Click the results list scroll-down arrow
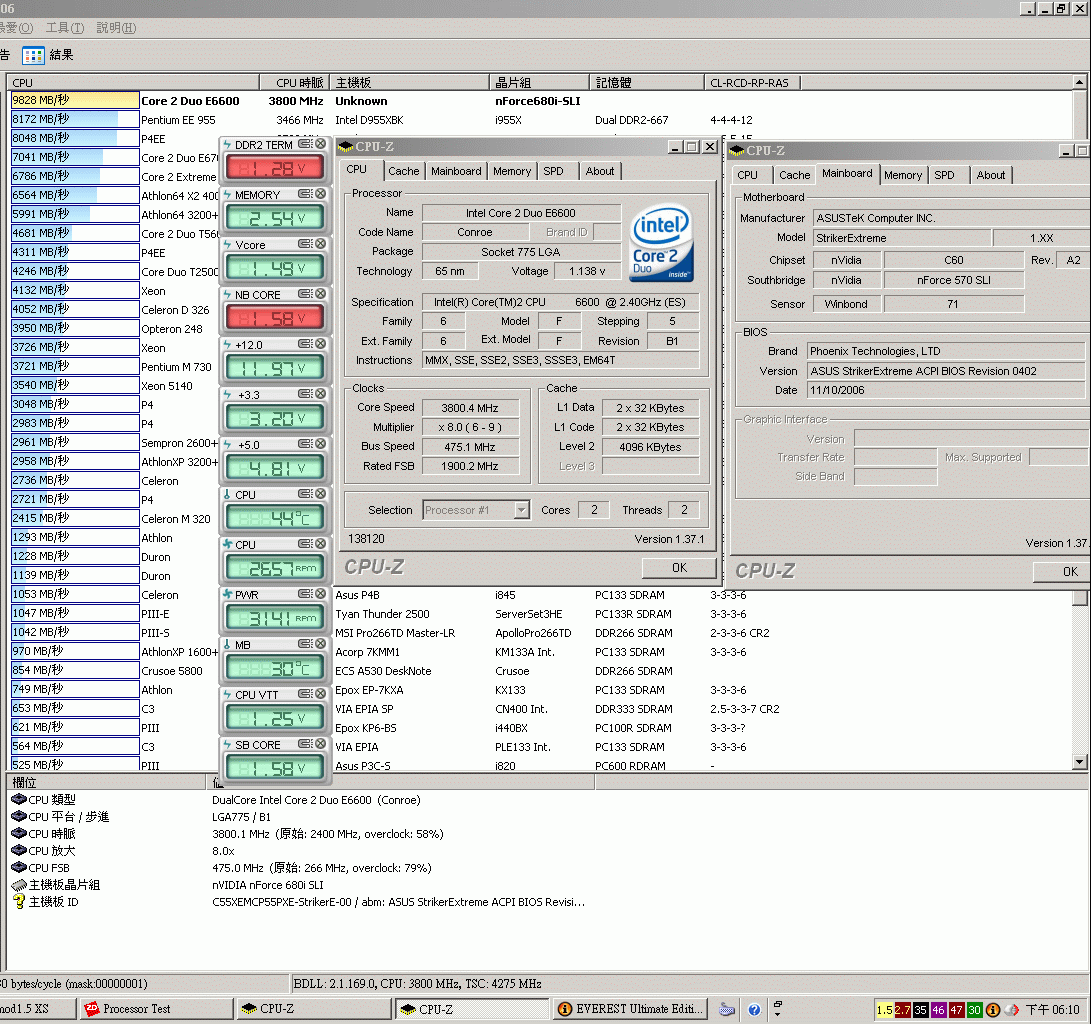 (x=1079, y=762)
